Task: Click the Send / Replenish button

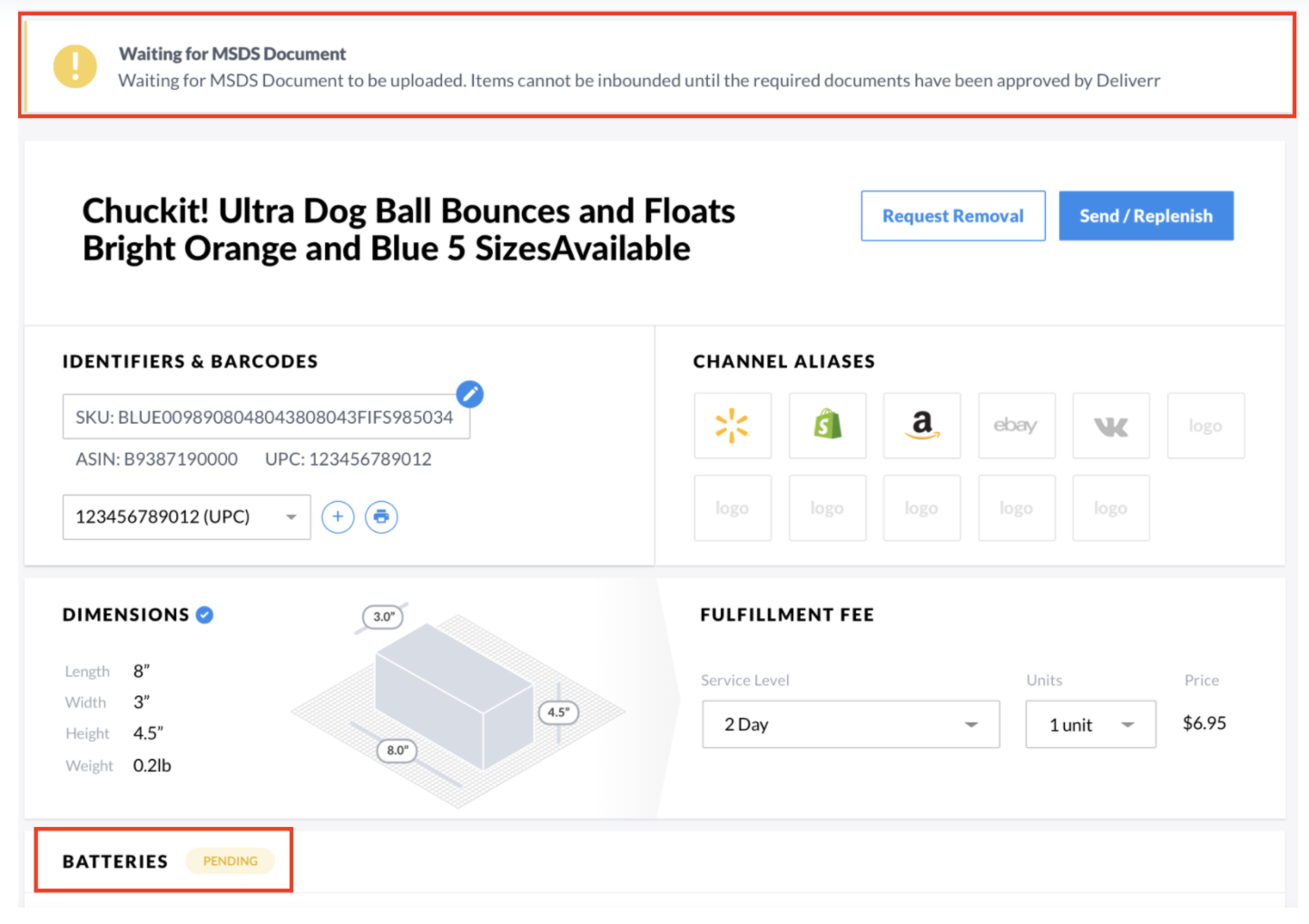Action: pyautogui.click(x=1147, y=216)
